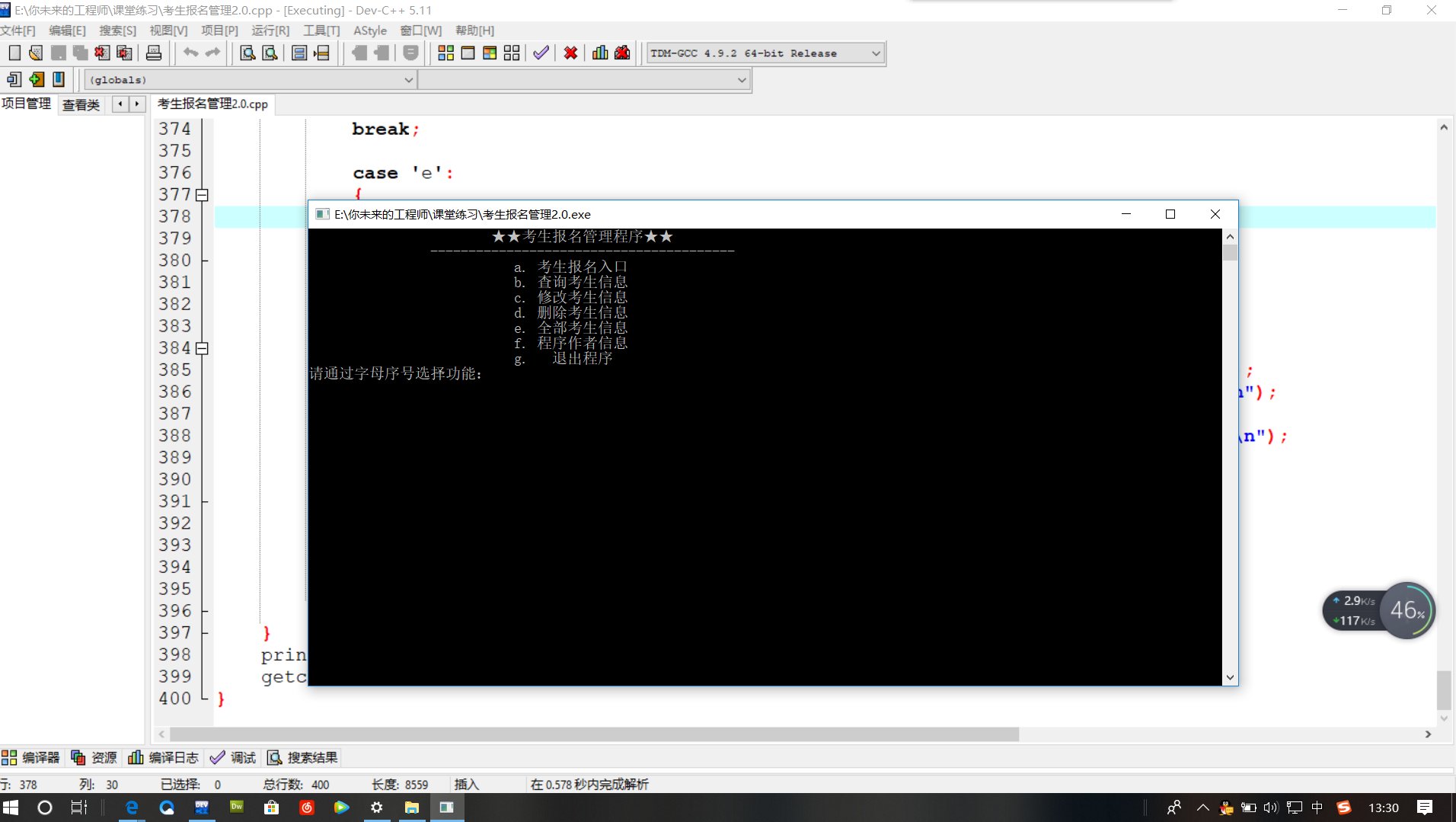This screenshot has width=1456, height=822.
Task: Click the Print toolbar icon
Action: (154, 53)
